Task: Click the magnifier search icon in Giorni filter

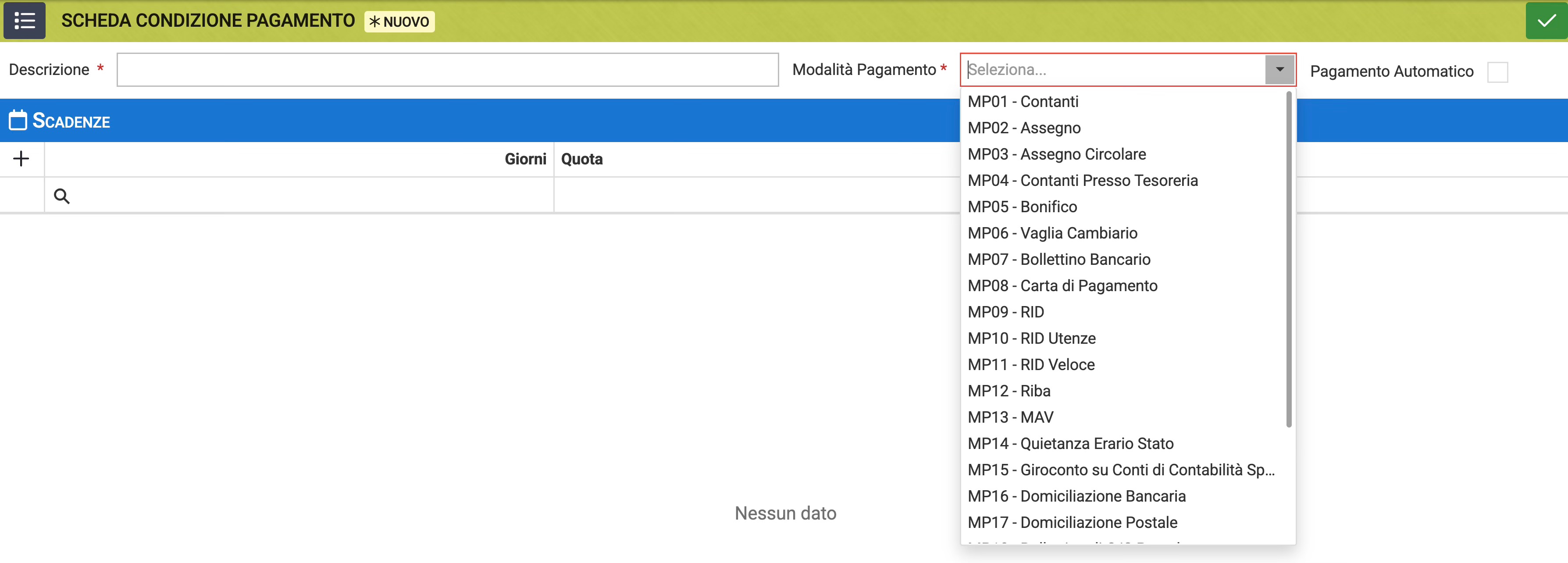Action: tap(61, 196)
